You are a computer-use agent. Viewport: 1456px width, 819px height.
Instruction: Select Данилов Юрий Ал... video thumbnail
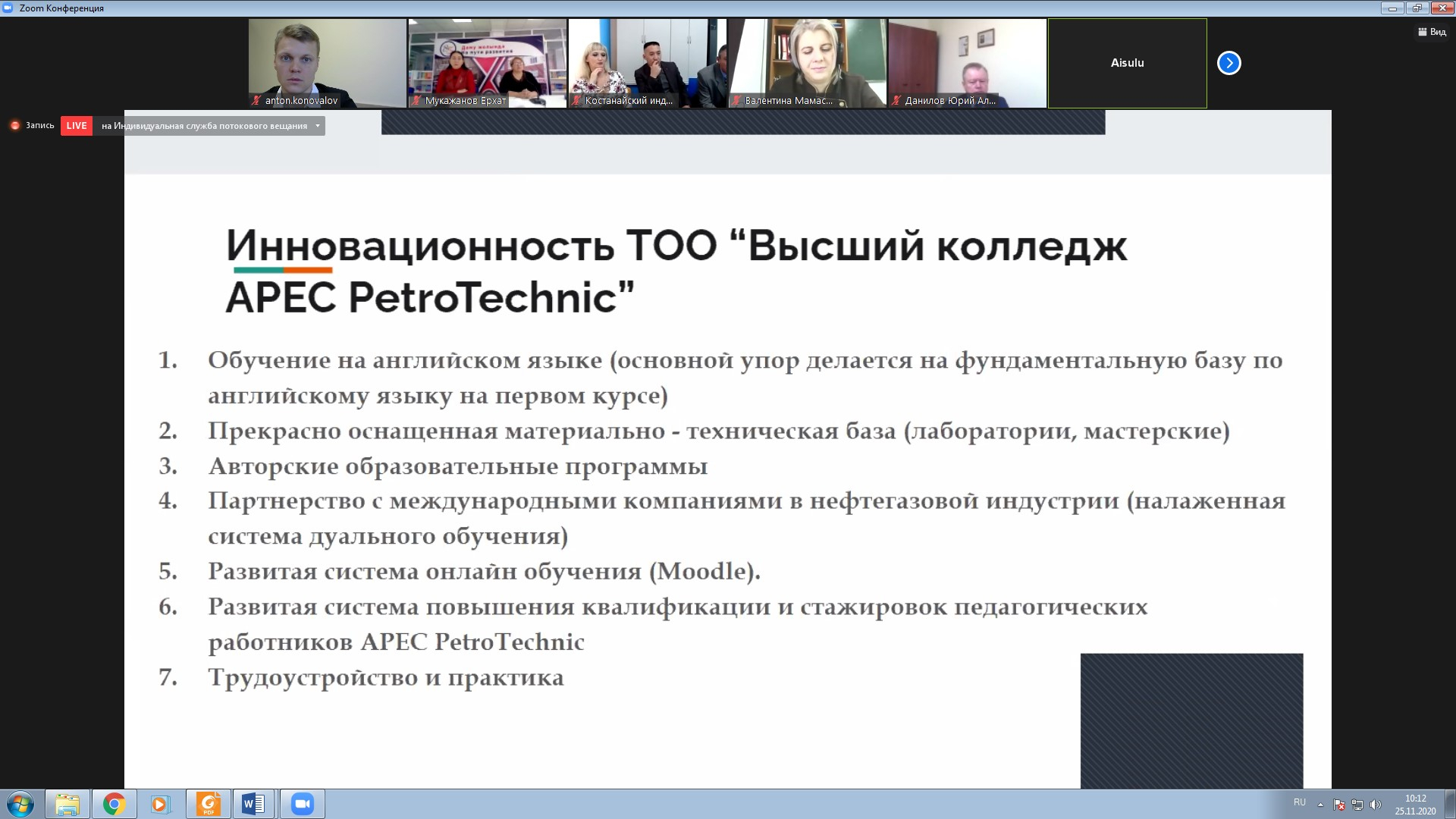tap(968, 63)
